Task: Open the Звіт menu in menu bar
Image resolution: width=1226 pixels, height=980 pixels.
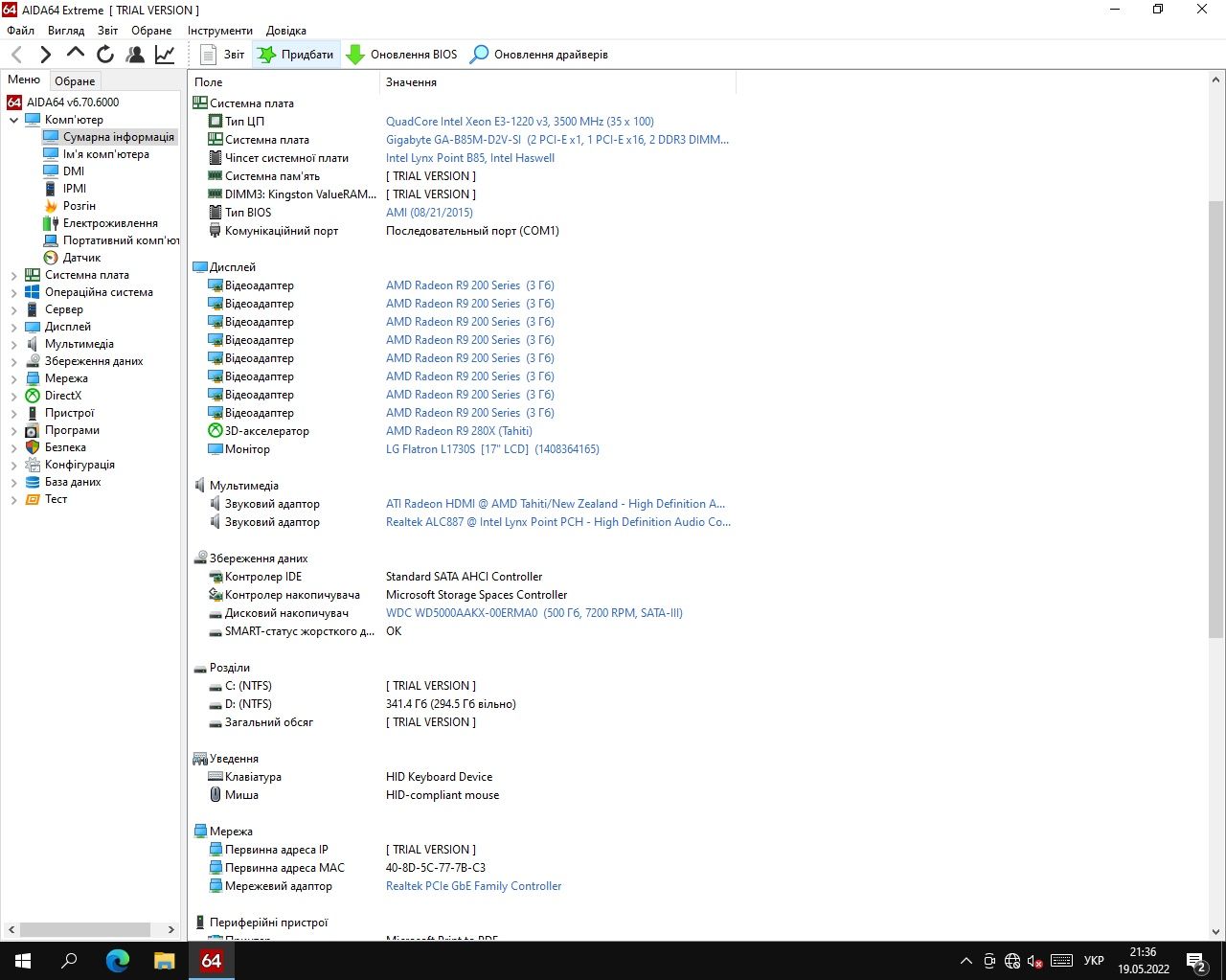Action: pos(108,31)
